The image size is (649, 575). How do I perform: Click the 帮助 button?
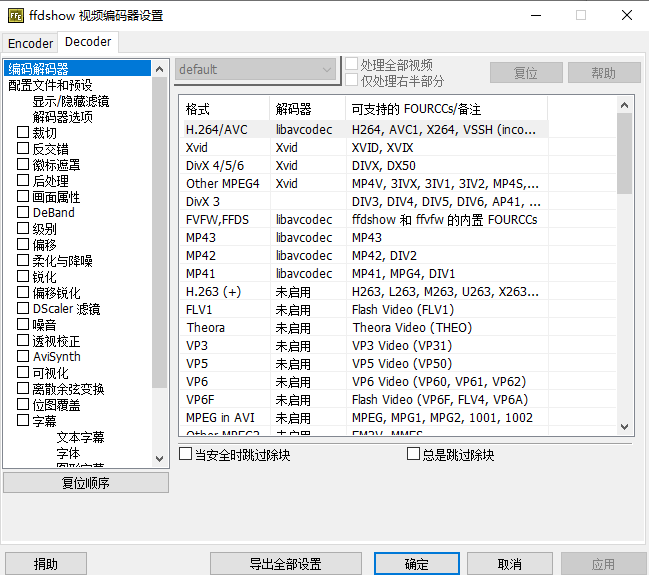click(x=603, y=73)
